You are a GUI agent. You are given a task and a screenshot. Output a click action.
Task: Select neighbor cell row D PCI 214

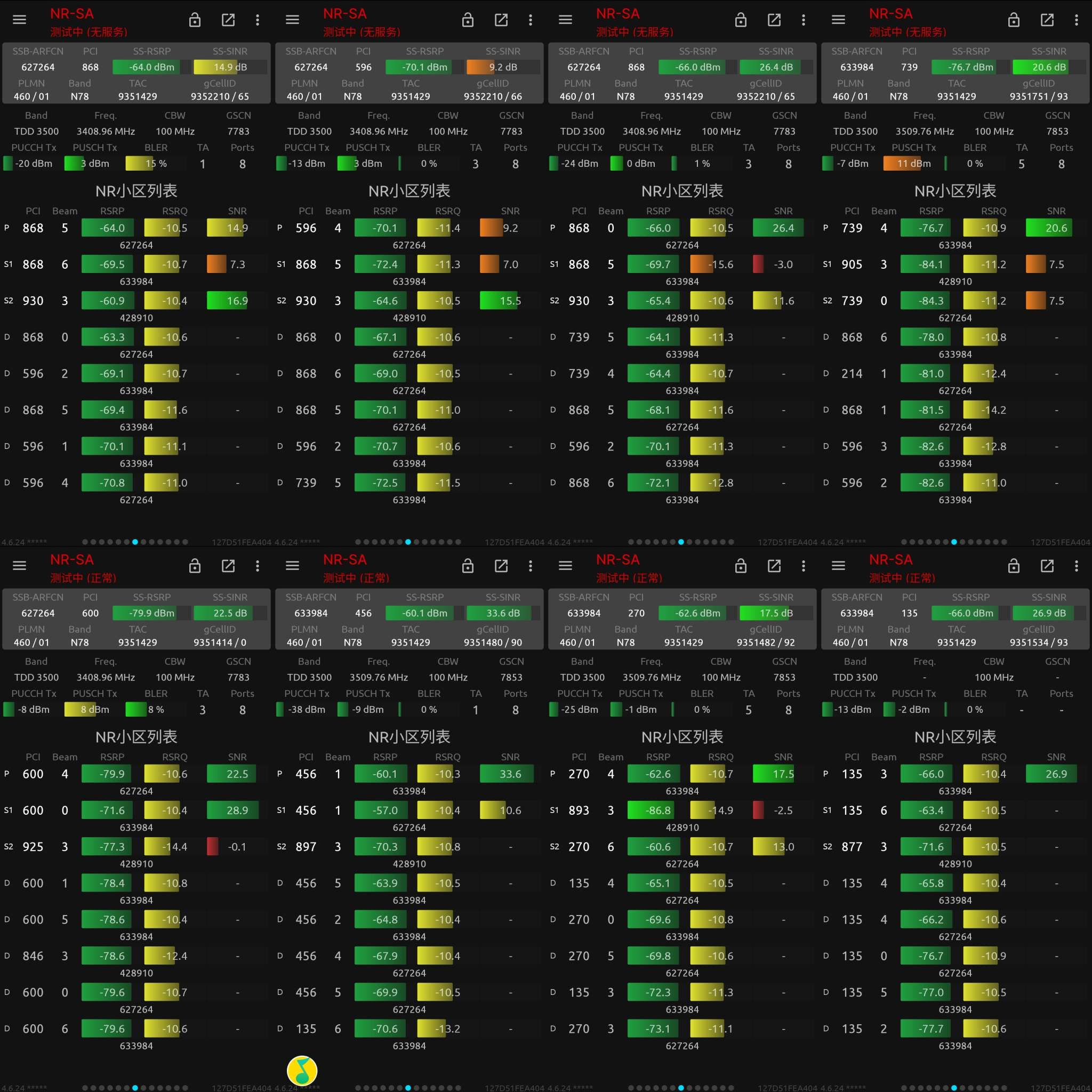(955, 380)
